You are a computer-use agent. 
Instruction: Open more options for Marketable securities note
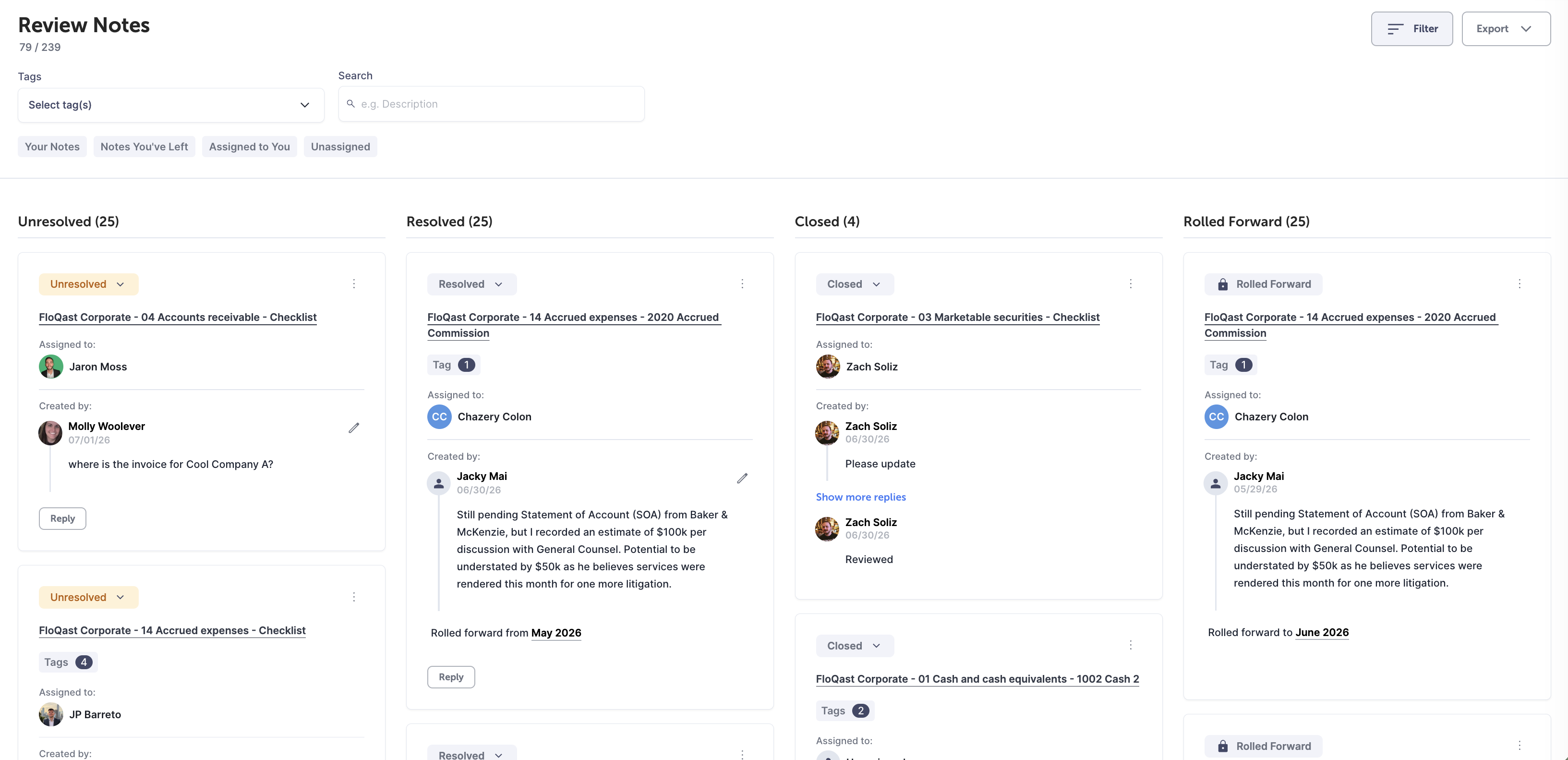coord(1130,284)
